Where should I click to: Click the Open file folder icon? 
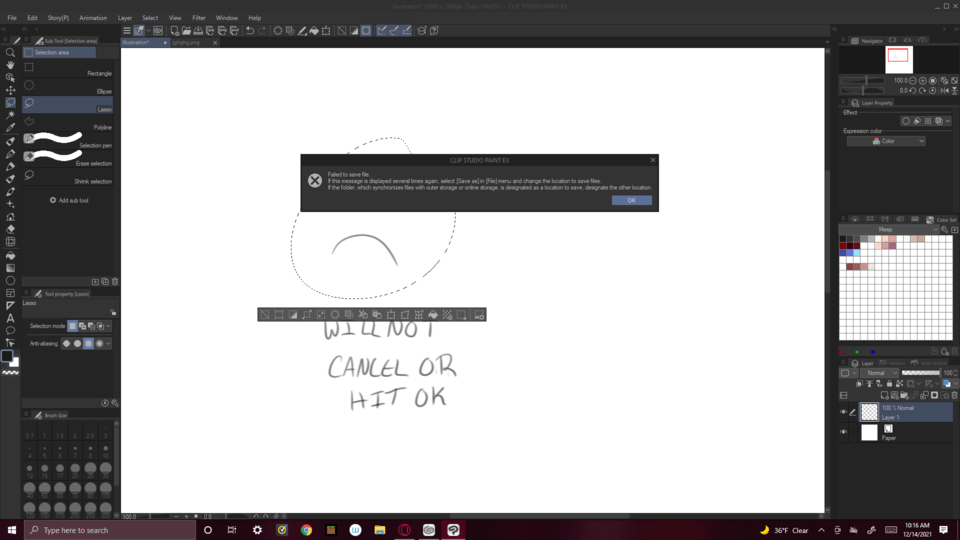186,31
